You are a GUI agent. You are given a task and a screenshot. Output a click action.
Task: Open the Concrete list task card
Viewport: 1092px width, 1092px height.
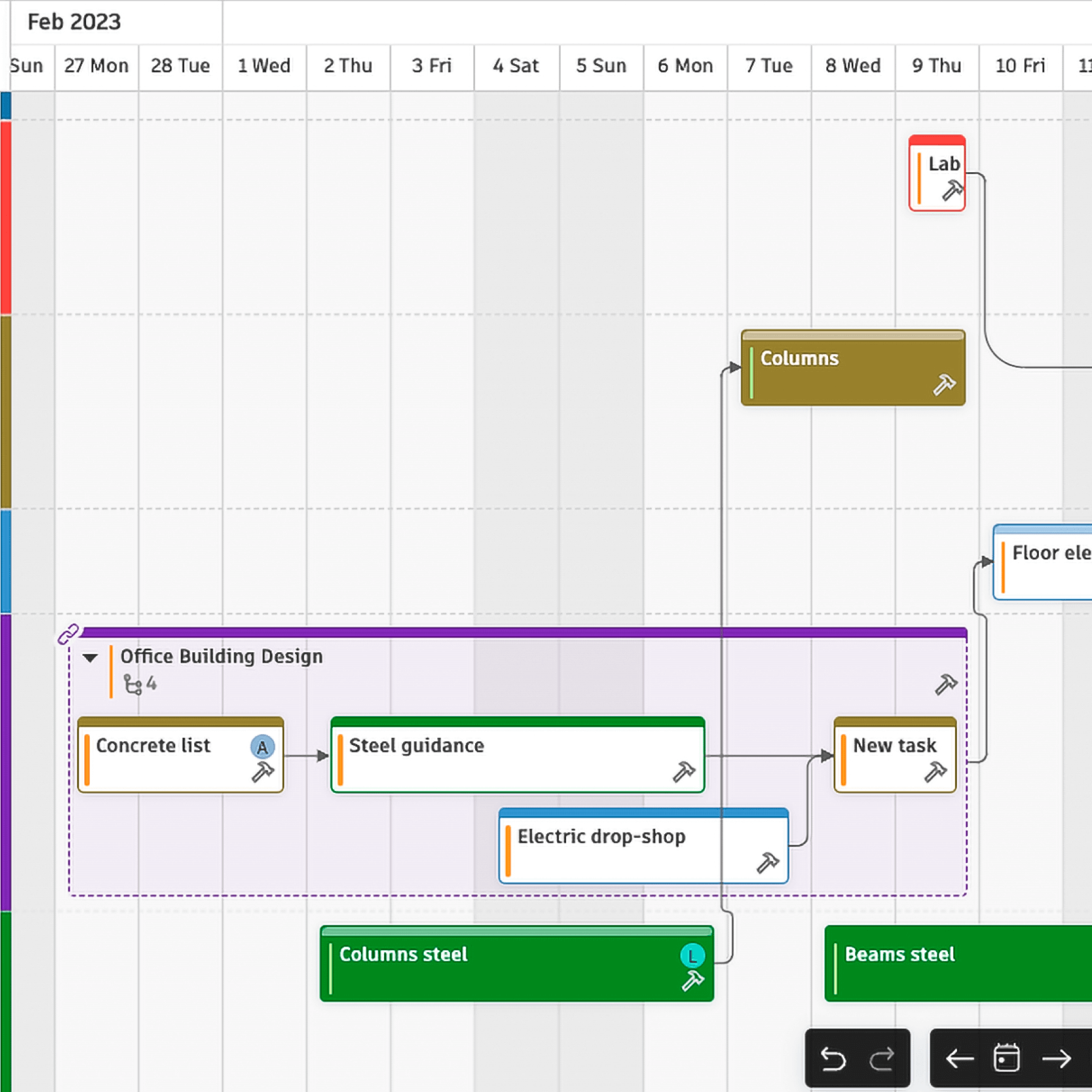pos(165,757)
